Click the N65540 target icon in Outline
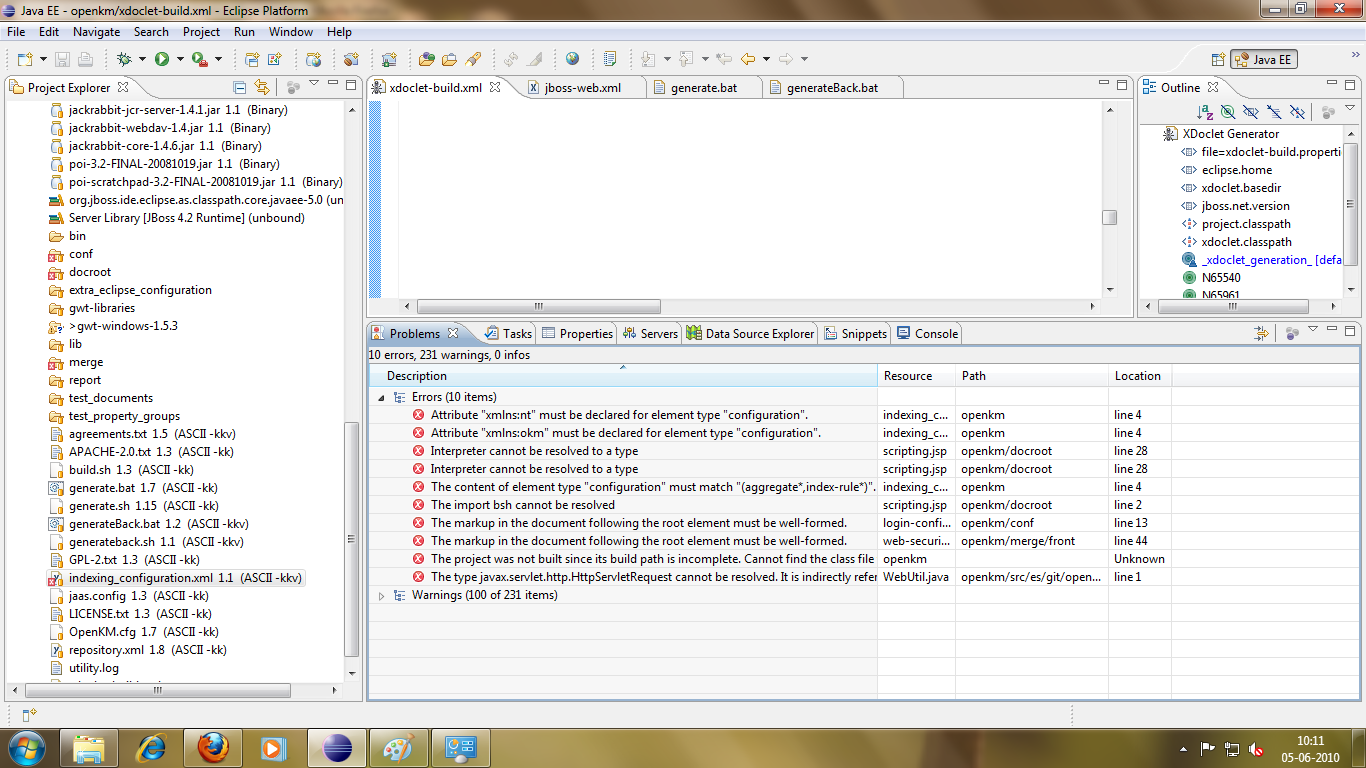 1189,277
